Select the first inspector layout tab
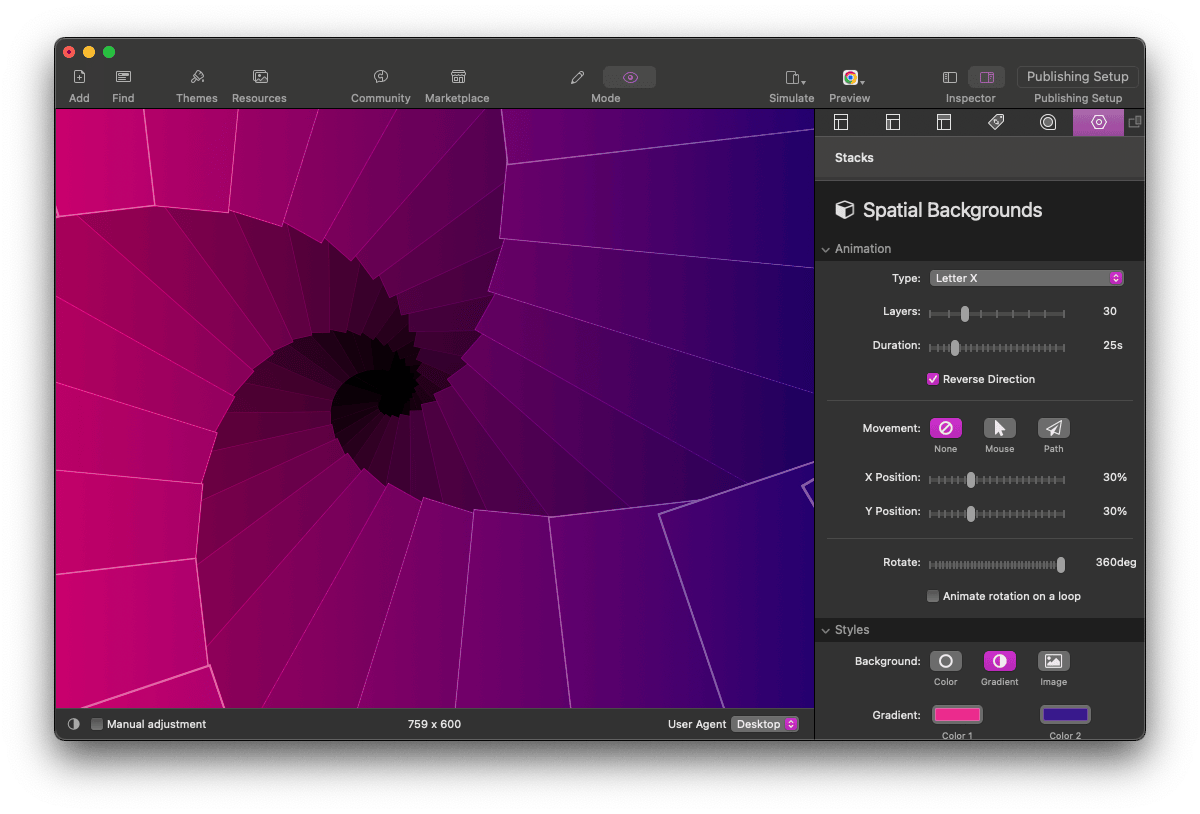 [x=841, y=122]
